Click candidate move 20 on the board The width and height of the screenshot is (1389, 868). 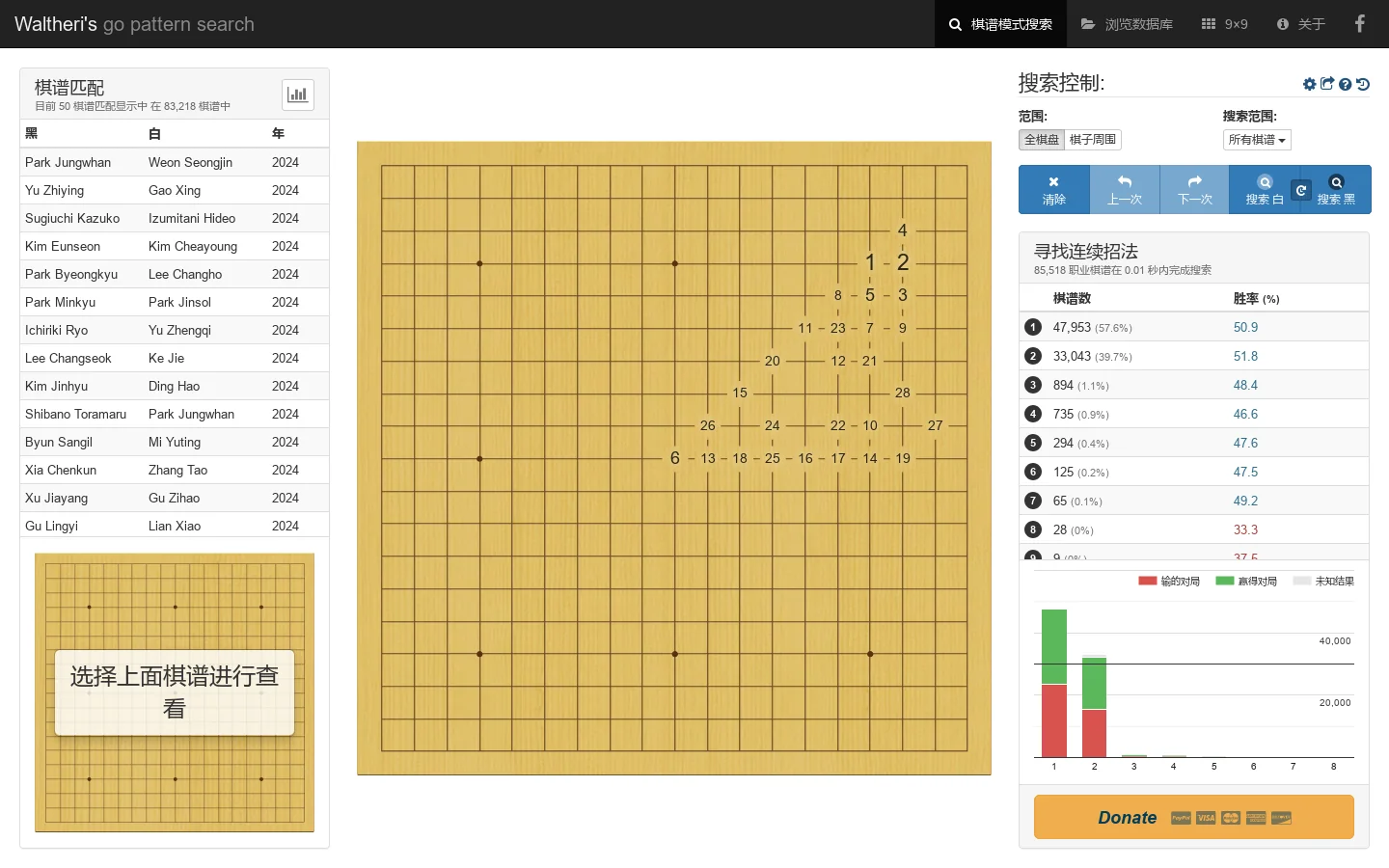773,361
